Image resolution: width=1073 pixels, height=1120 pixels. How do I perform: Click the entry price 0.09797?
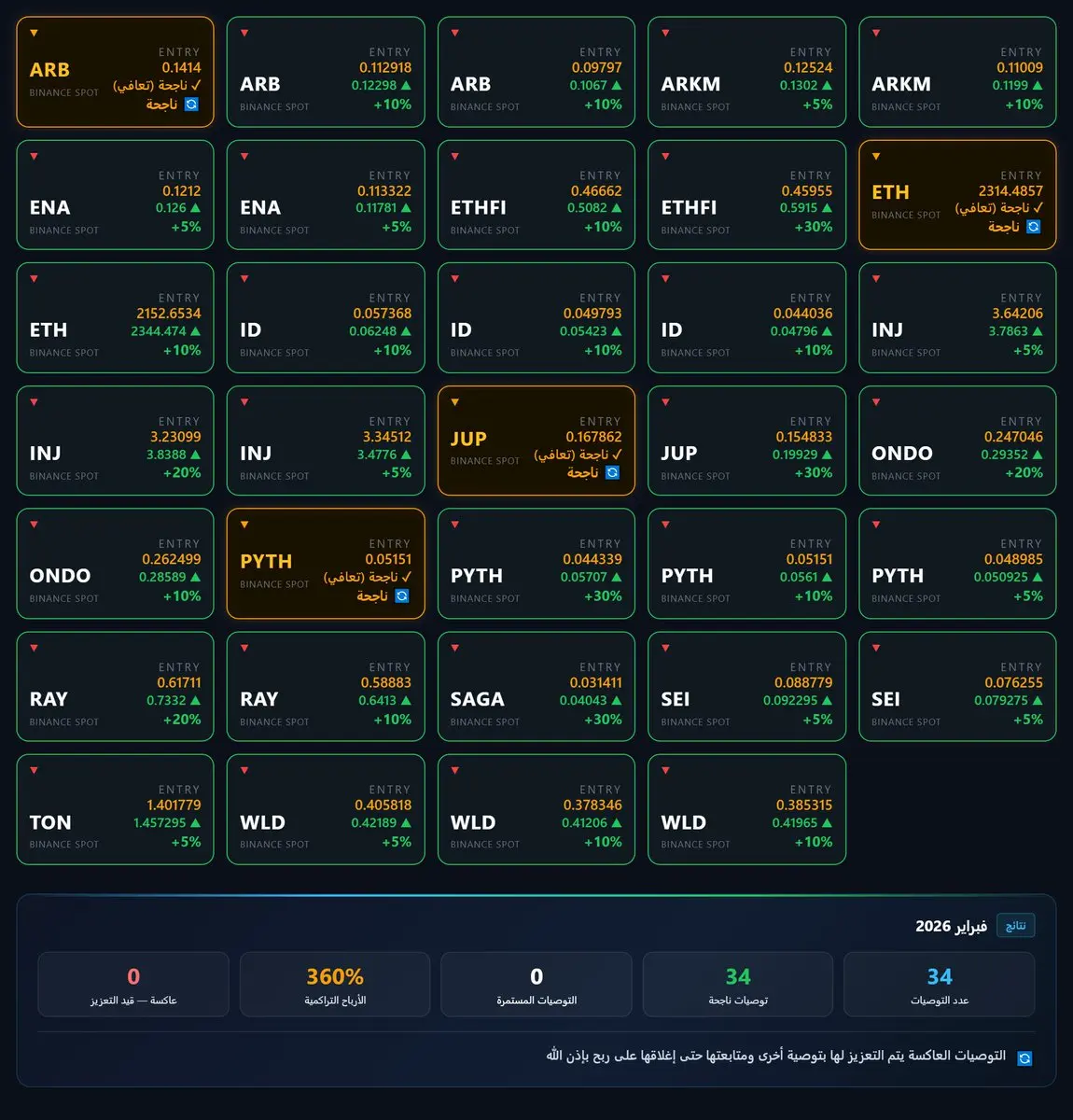tap(597, 67)
